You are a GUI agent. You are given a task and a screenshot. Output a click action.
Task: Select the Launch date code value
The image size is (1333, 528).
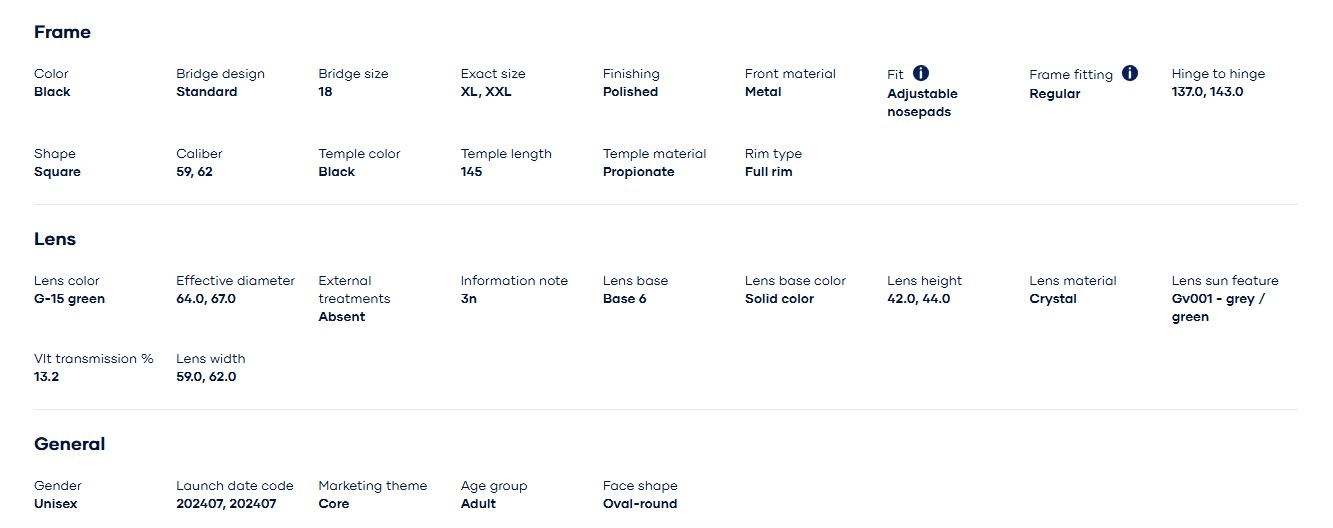[226, 504]
